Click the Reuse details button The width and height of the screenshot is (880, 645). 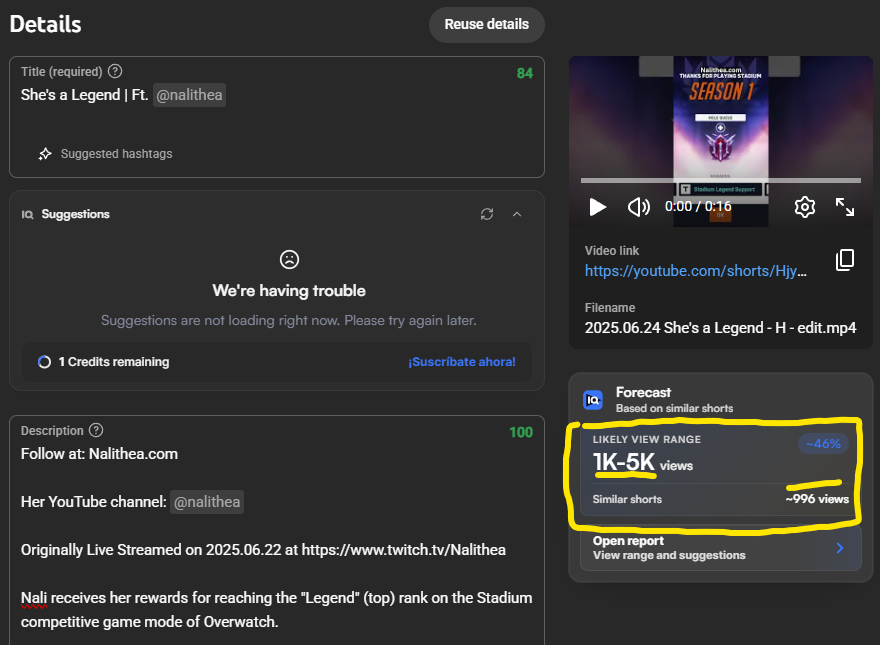(487, 25)
